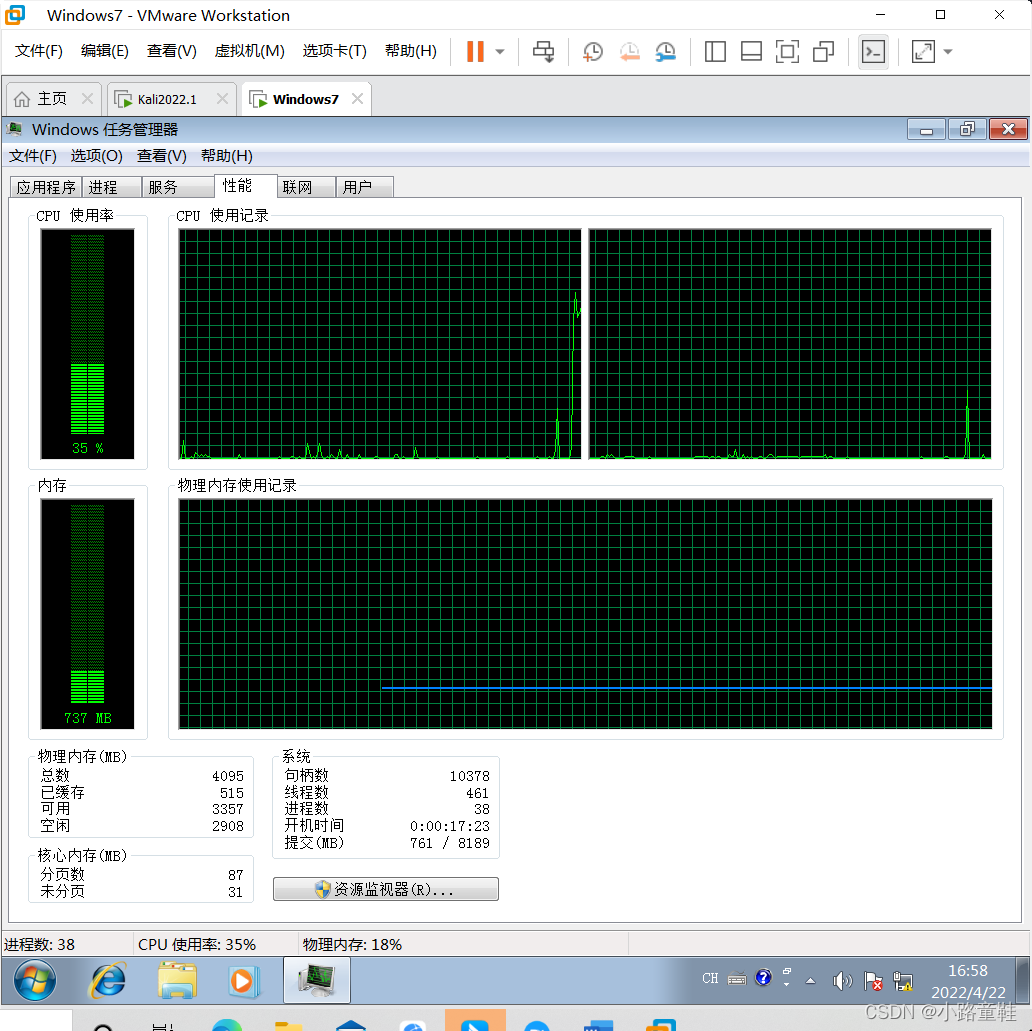
Task: Switch to Unity mode icon
Action: point(823,51)
